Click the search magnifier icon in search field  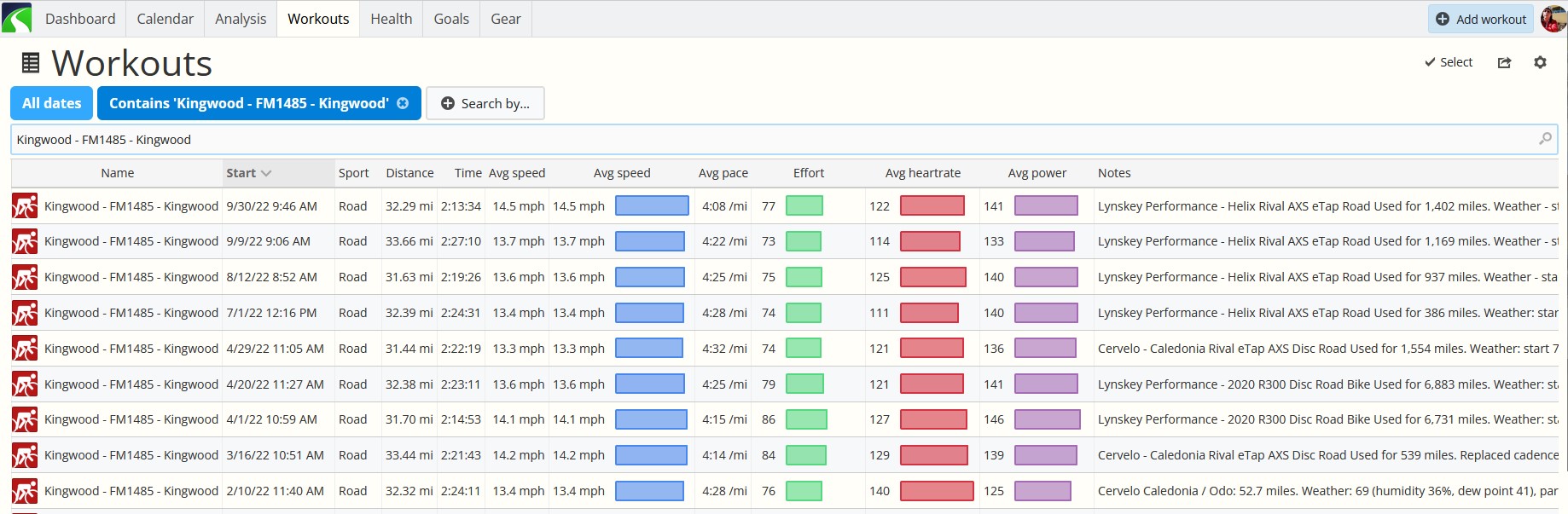(x=1545, y=138)
